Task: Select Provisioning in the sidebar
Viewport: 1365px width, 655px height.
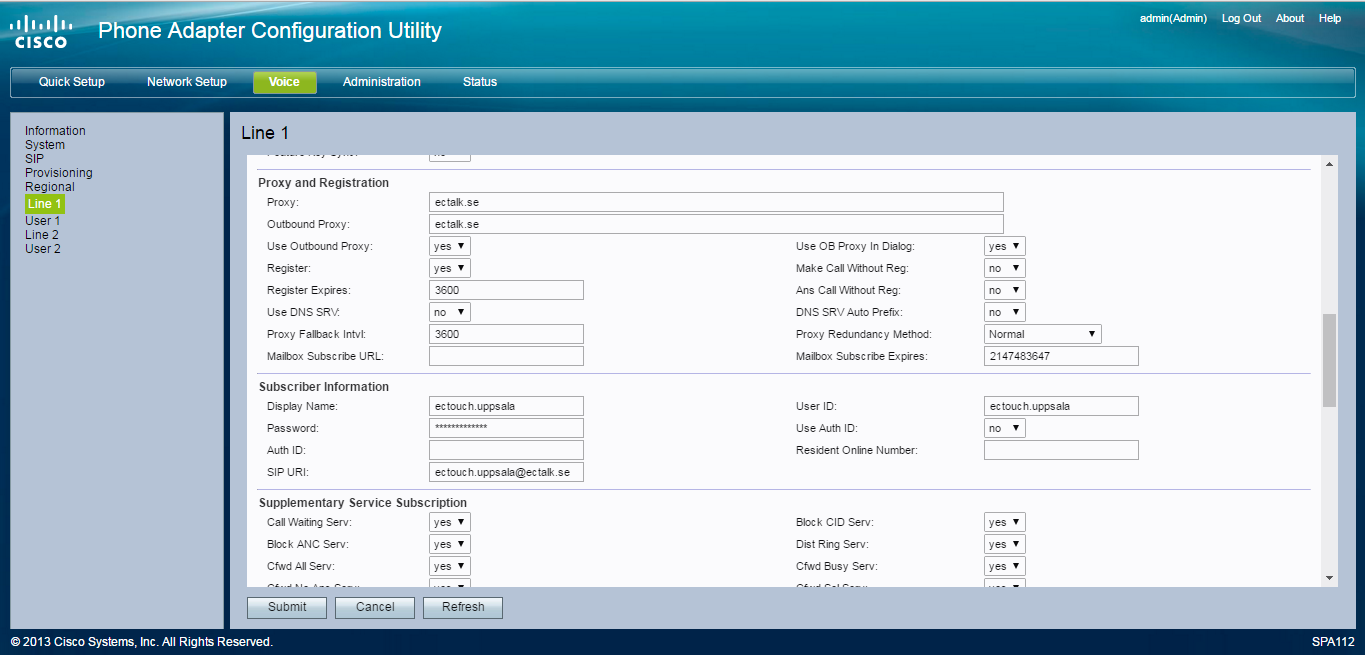Action: [x=58, y=173]
